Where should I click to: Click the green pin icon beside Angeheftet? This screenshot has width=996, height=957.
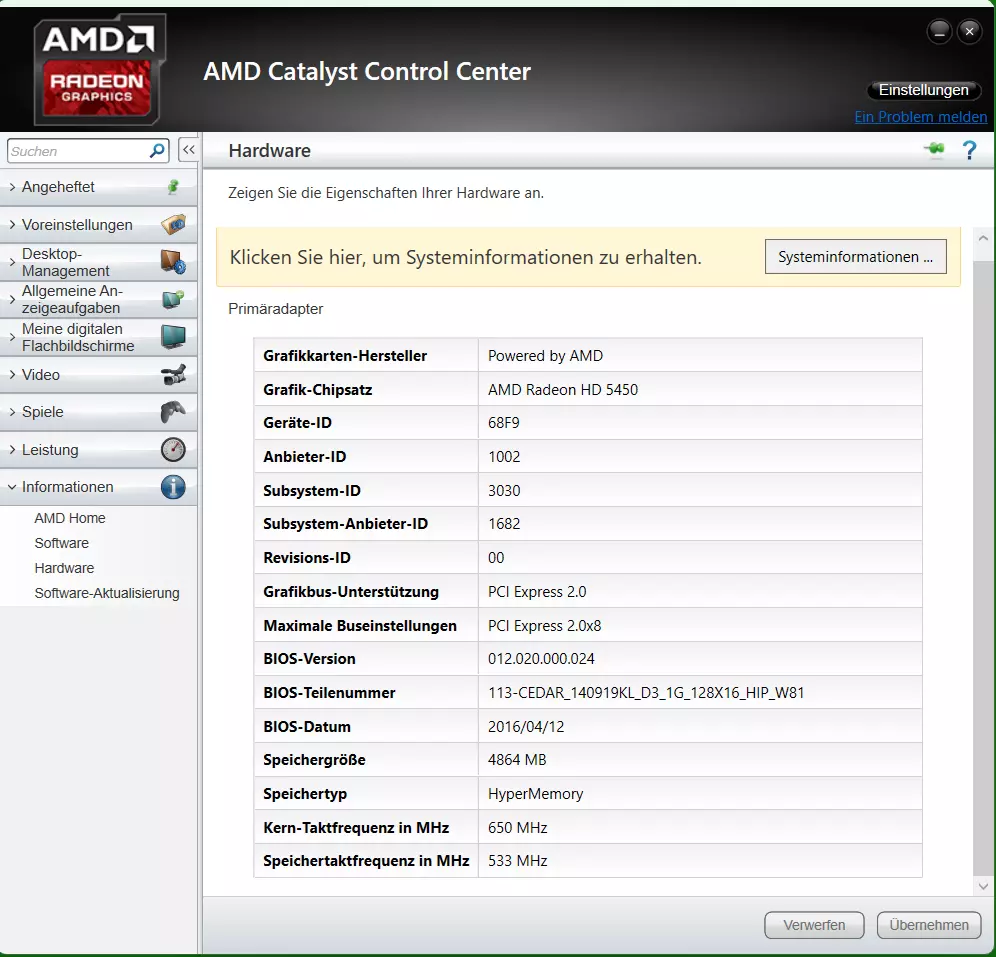tap(173, 187)
